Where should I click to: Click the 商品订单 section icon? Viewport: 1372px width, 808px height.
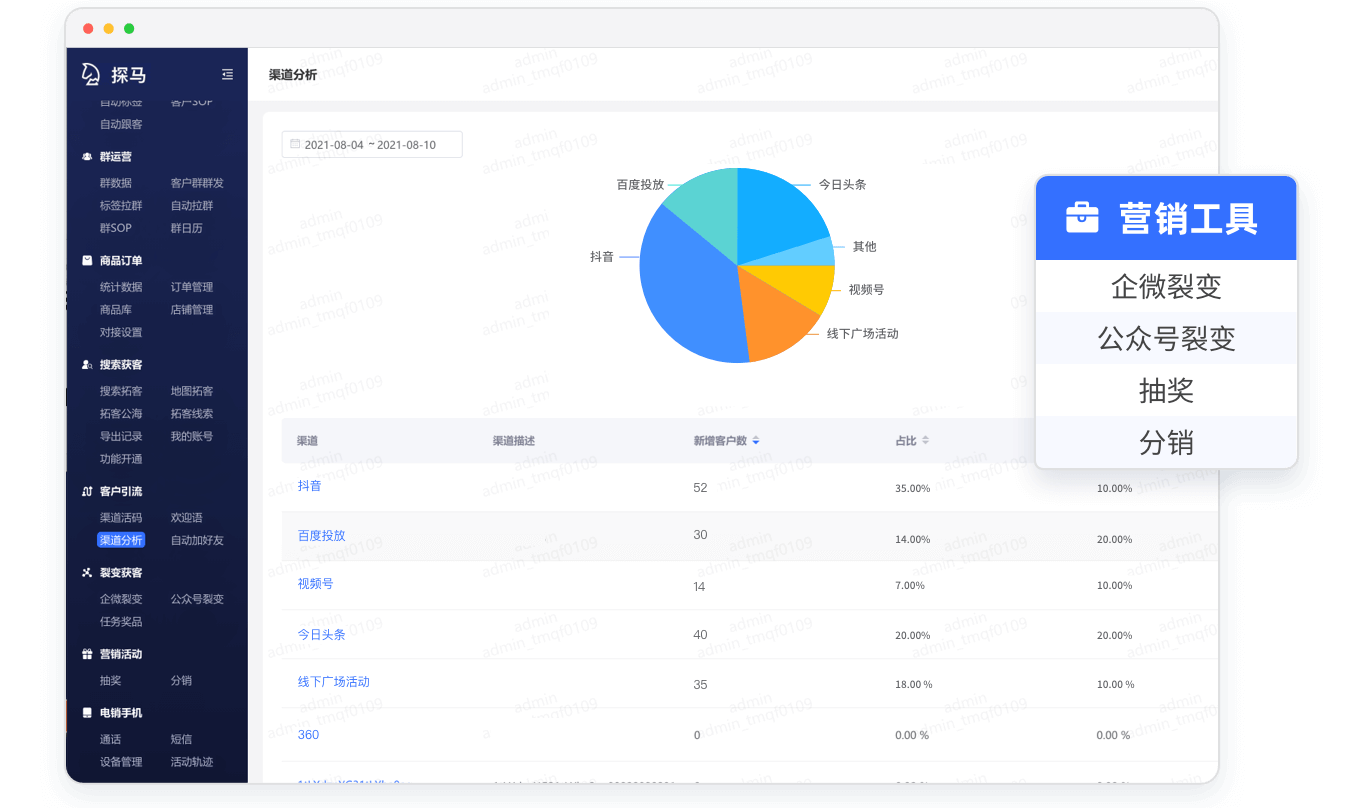[x=87, y=261]
